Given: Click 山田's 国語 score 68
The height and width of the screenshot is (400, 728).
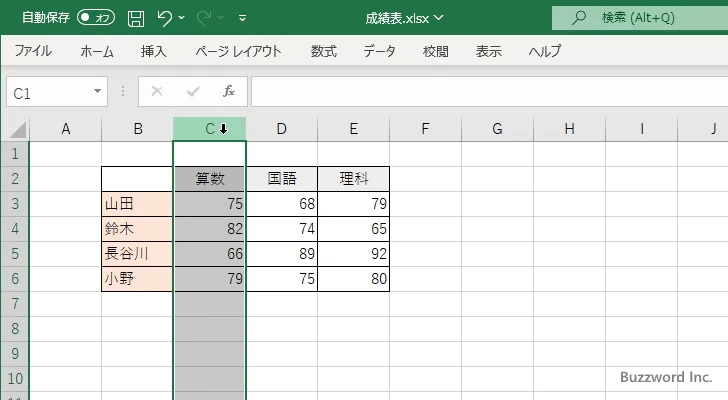Looking at the screenshot, I should [x=281, y=204].
